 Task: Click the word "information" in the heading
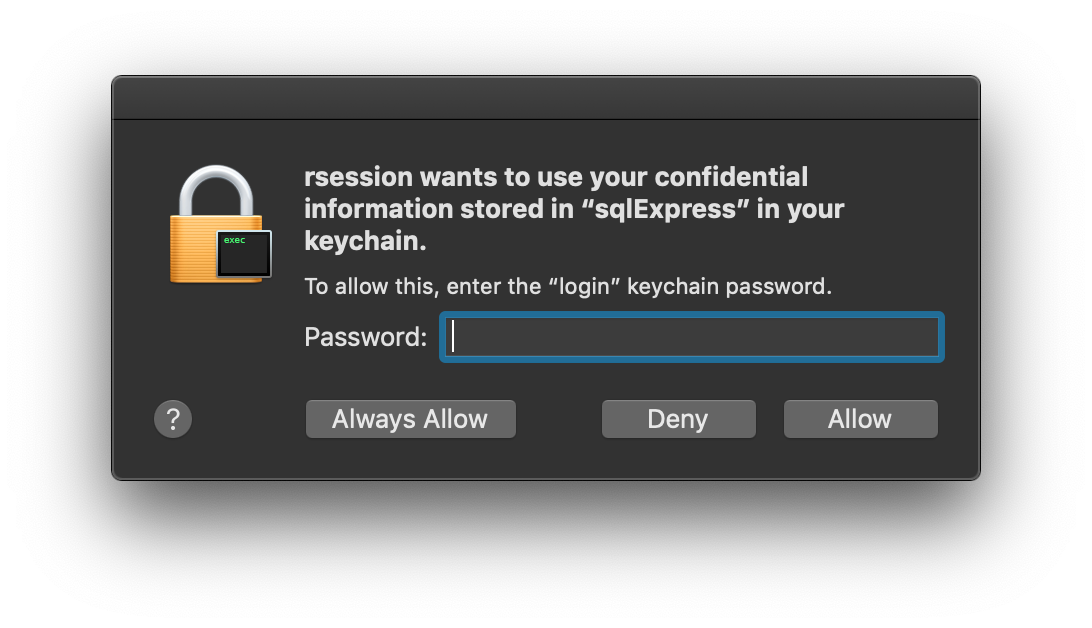point(366,209)
